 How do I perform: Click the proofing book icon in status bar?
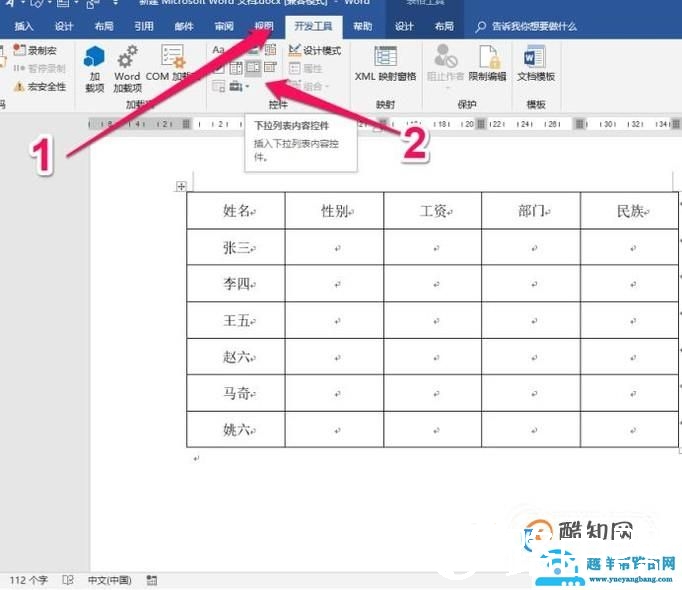pos(68,580)
